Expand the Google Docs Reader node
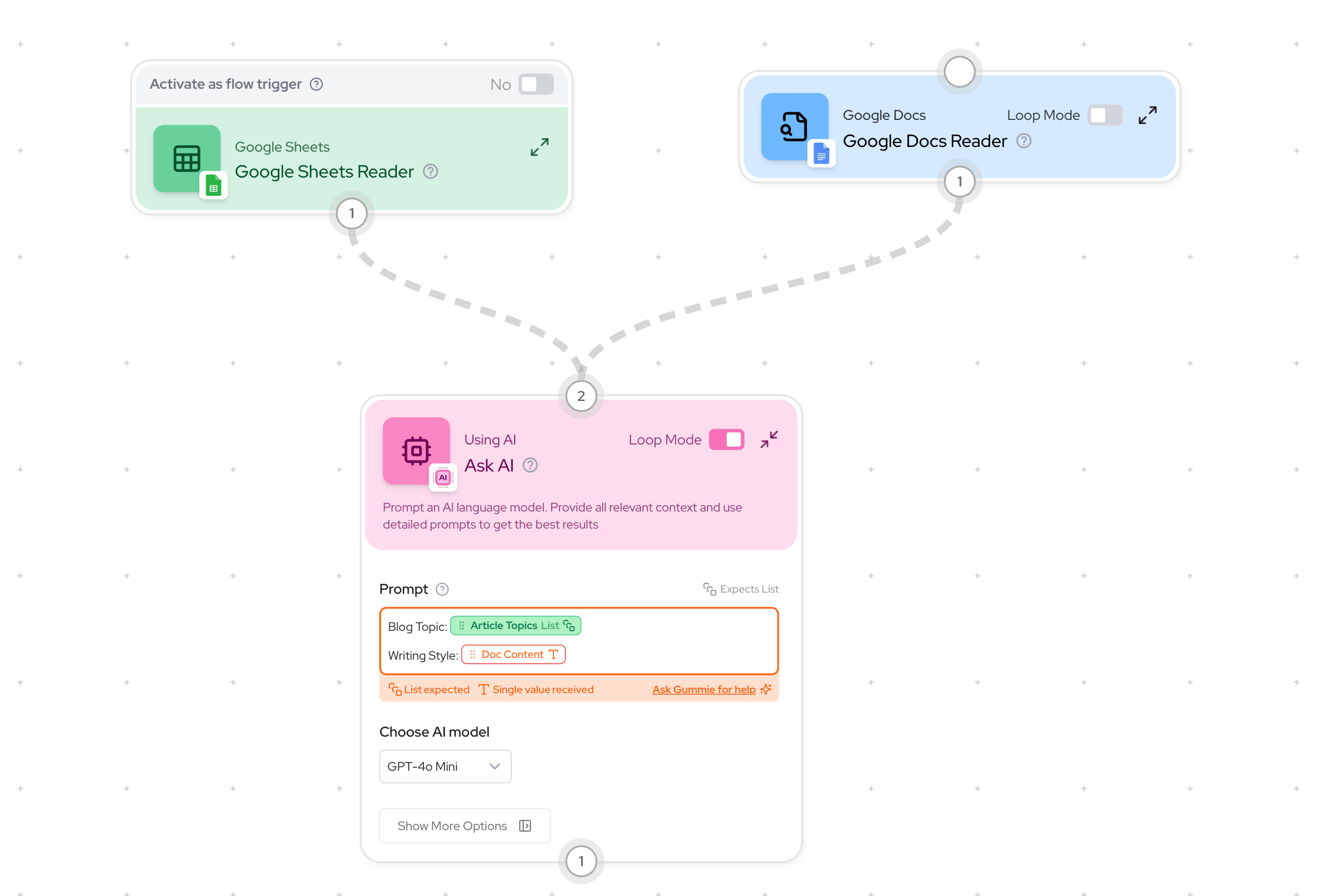Viewport: 1322px width, 896px height. pyautogui.click(x=1147, y=115)
